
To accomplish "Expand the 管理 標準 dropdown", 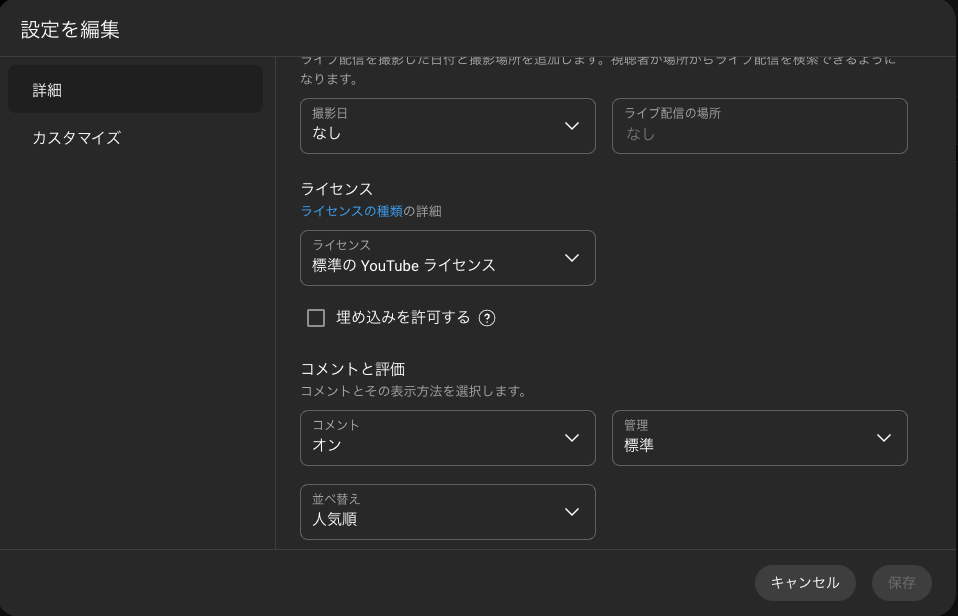I will (x=750, y=438).
